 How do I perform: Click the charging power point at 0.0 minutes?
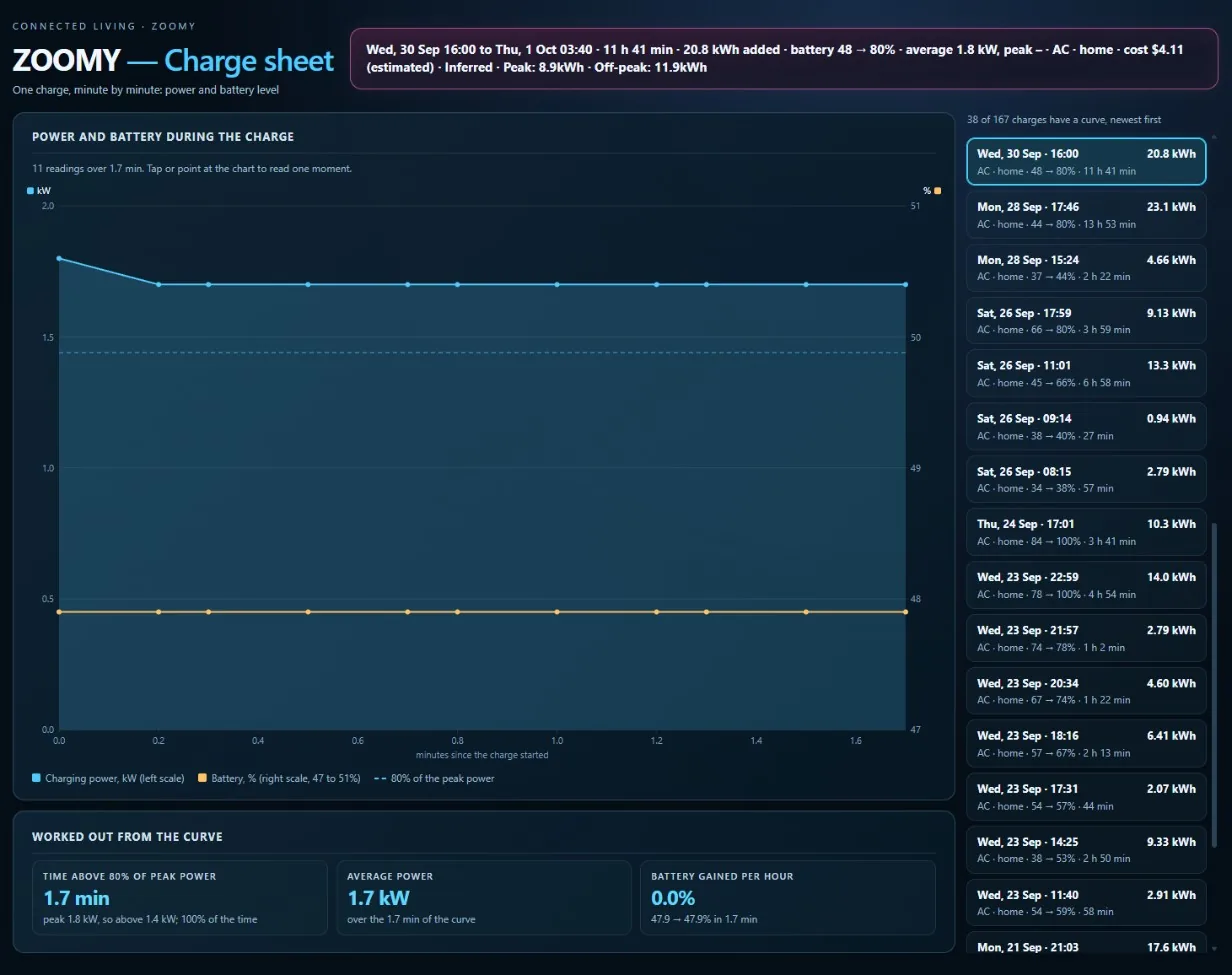[59, 258]
